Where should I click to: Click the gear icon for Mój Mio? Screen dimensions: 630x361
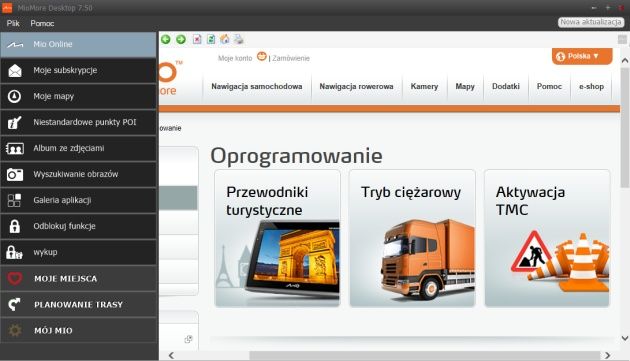pyautogui.click(x=15, y=330)
